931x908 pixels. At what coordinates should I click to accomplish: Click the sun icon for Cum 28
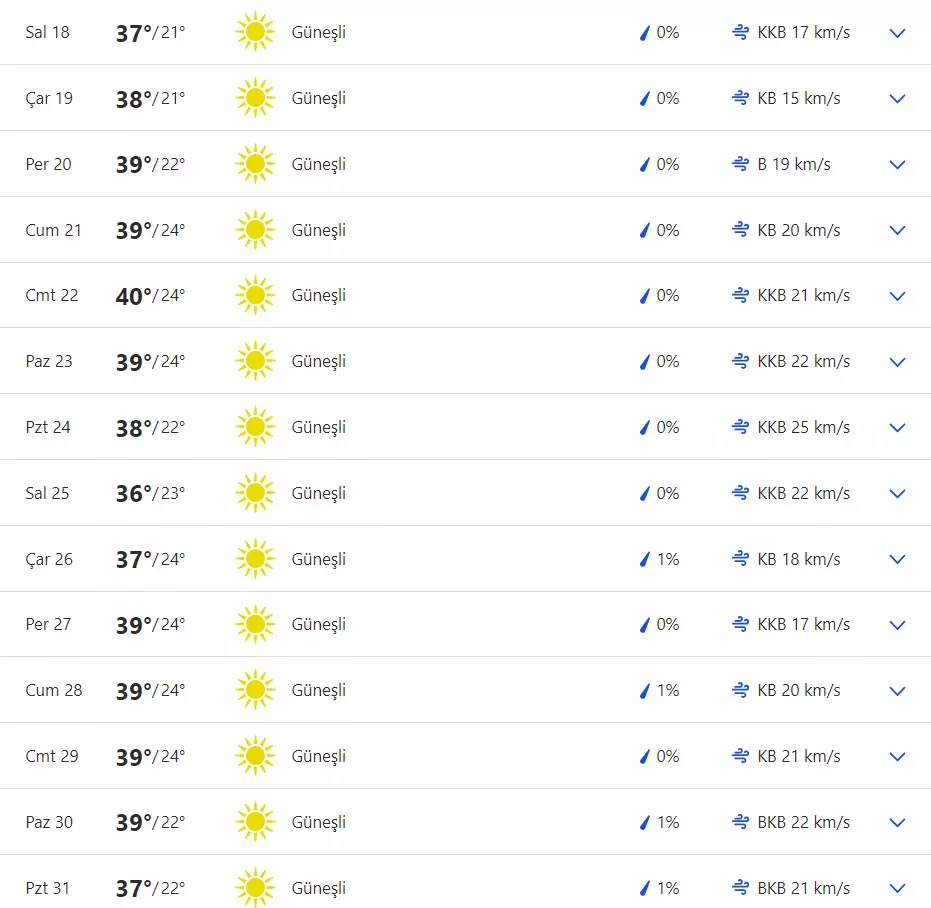(x=255, y=690)
